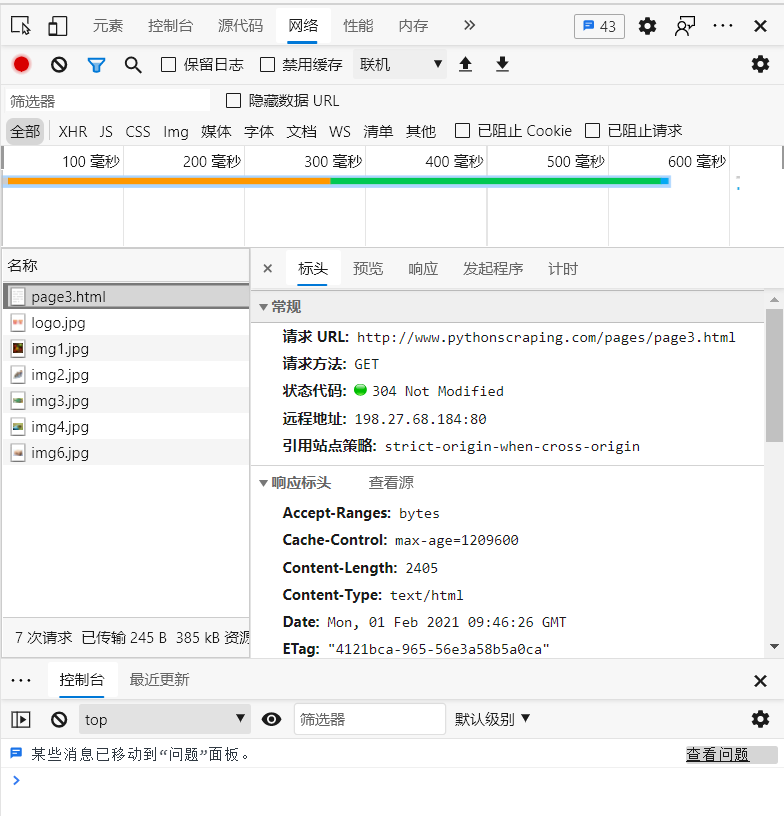784x816 pixels.
Task: Switch to the 源代码 tab
Action: coord(240,26)
